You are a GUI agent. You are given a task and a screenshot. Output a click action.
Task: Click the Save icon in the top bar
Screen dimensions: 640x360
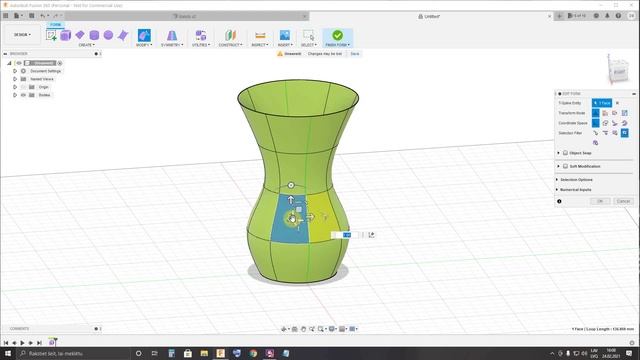31,16
